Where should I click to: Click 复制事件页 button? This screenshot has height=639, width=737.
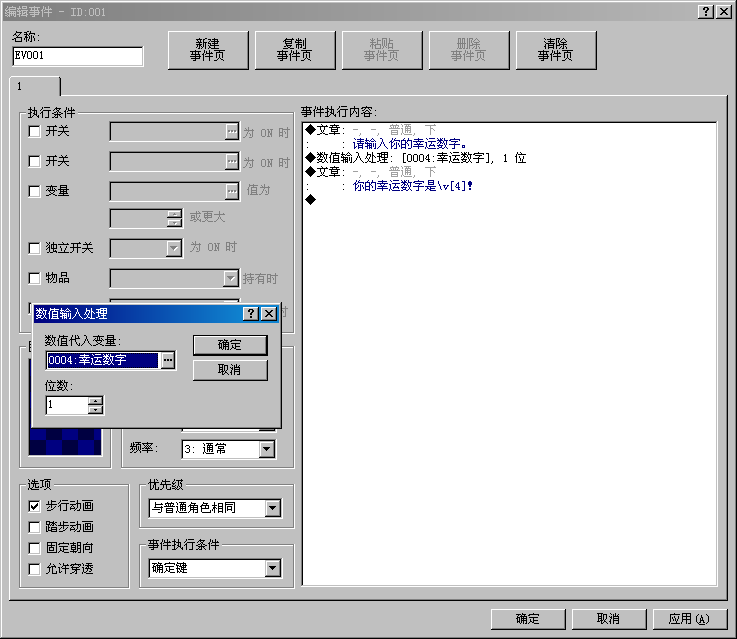tap(295, 50)
